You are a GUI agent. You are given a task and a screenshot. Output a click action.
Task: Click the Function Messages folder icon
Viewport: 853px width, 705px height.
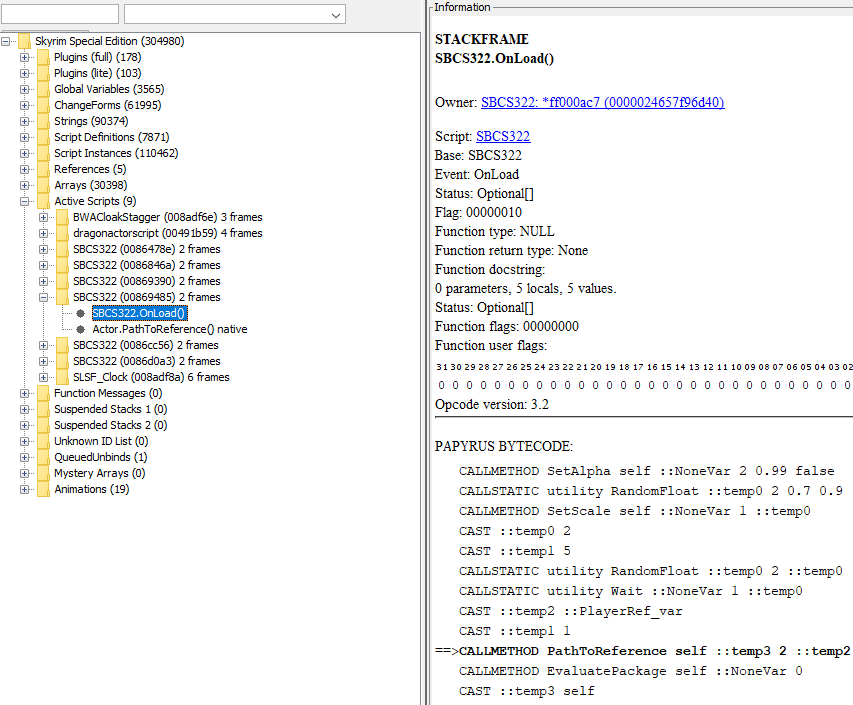point(44,393)
